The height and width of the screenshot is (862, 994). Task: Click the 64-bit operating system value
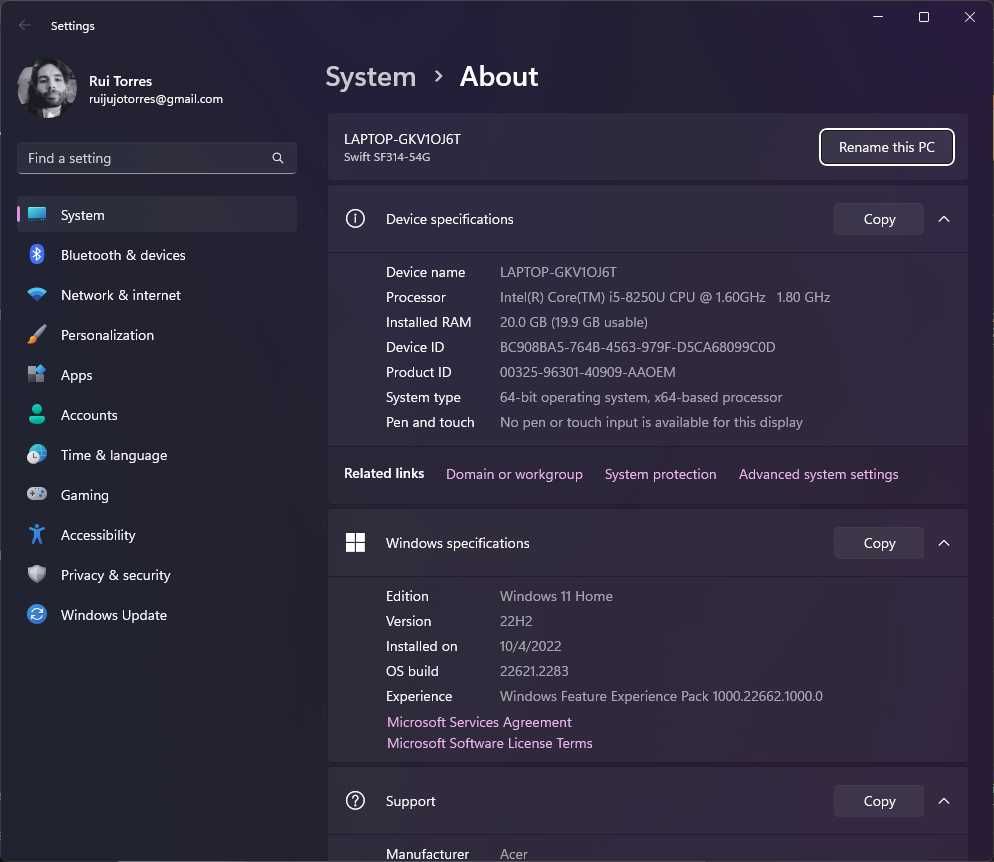[x=640, y=397]
